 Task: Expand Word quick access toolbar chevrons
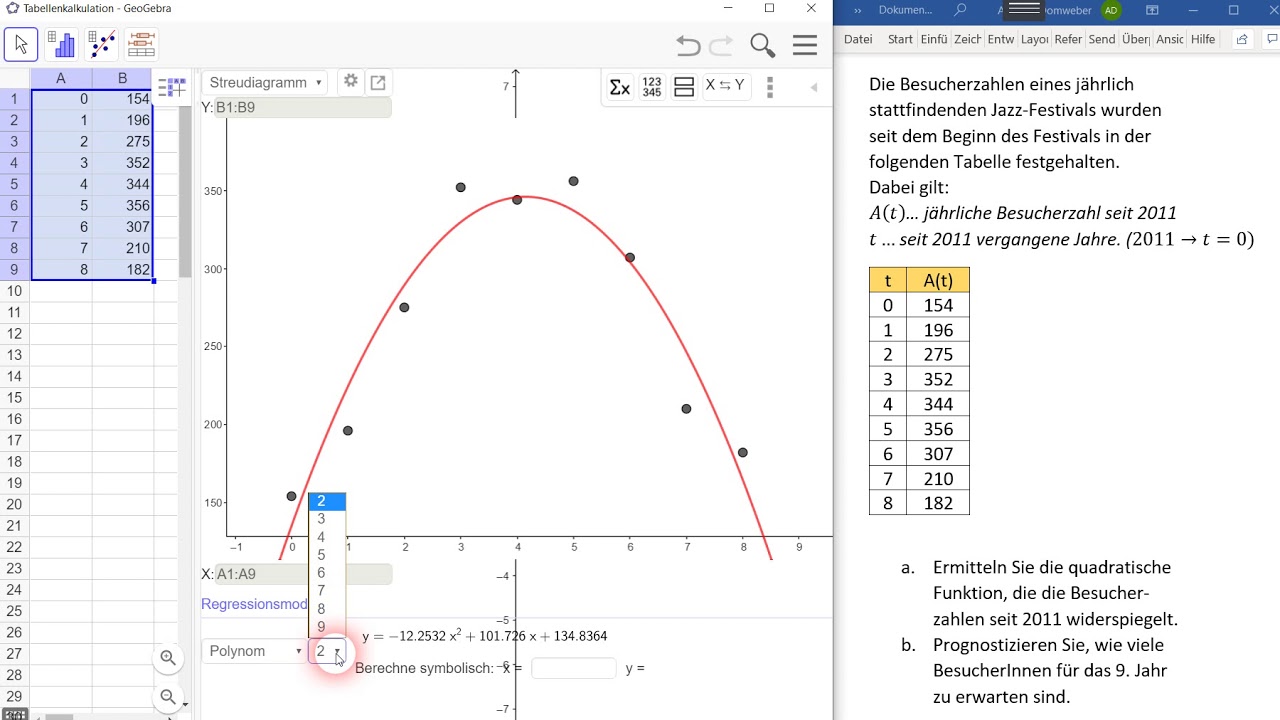pos(857,10)
